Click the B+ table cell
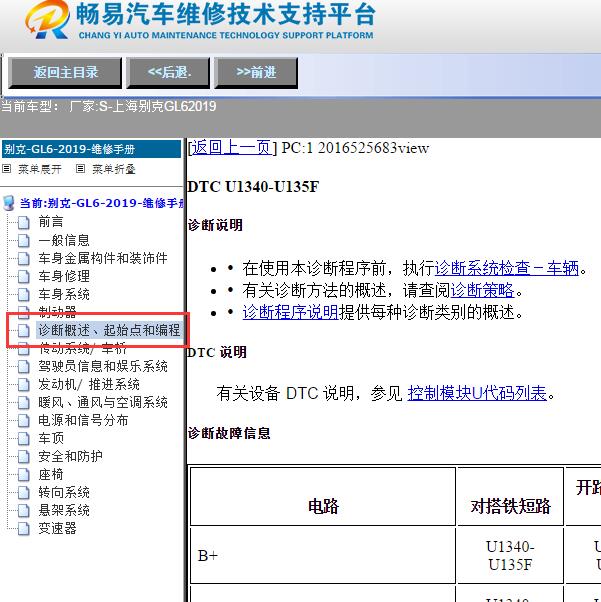 (x=323, y=556)
